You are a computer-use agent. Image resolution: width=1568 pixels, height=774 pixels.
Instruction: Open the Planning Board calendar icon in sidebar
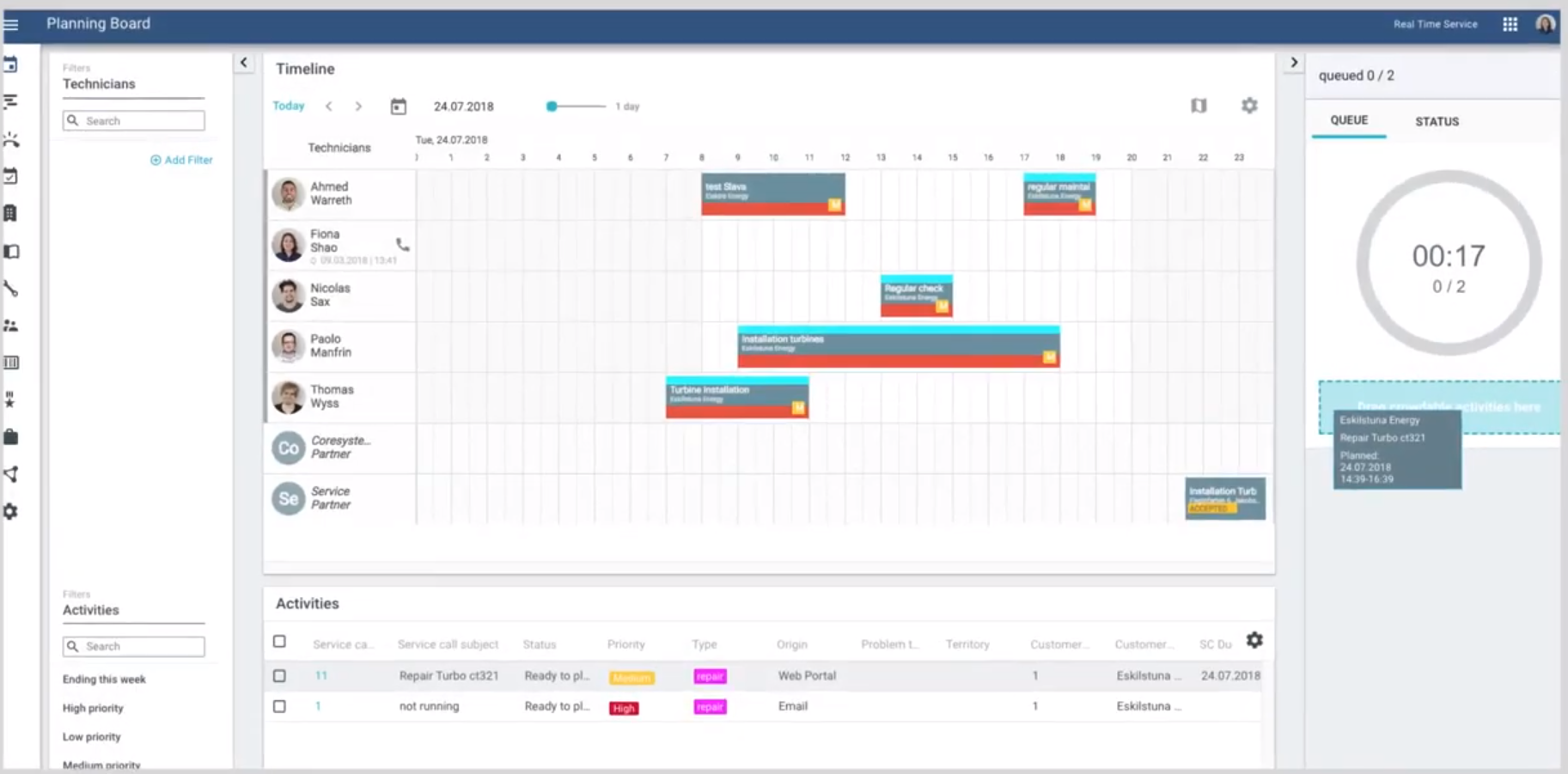click(11, 65)
